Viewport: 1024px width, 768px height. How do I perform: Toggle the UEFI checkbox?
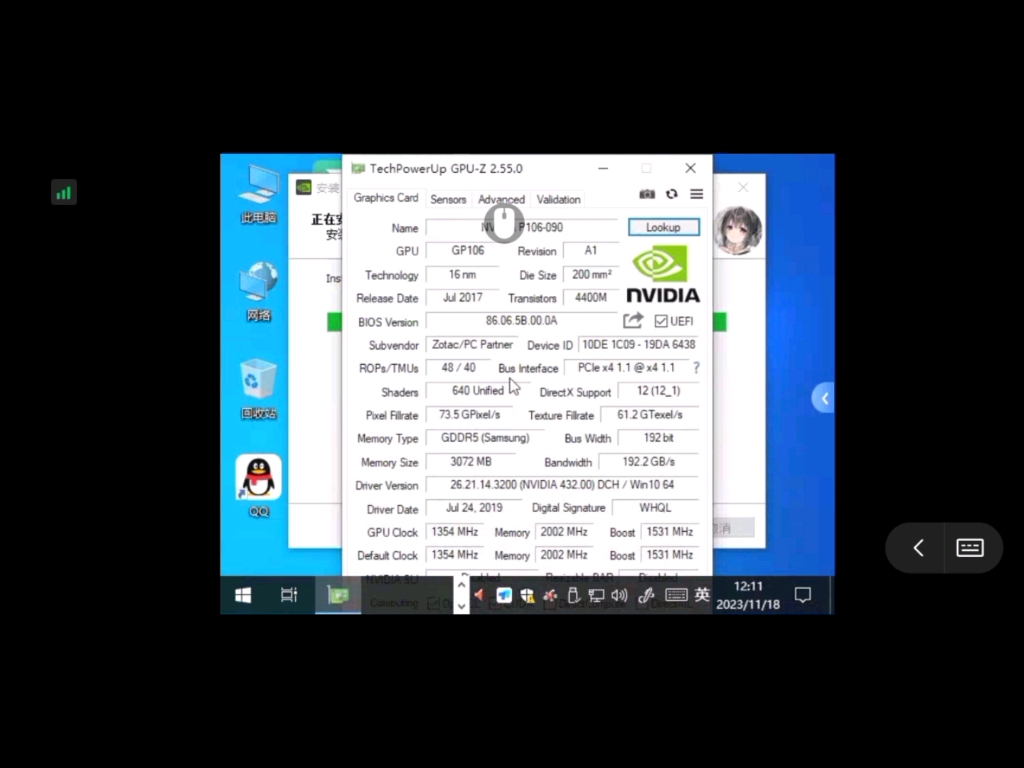[661, 321]
